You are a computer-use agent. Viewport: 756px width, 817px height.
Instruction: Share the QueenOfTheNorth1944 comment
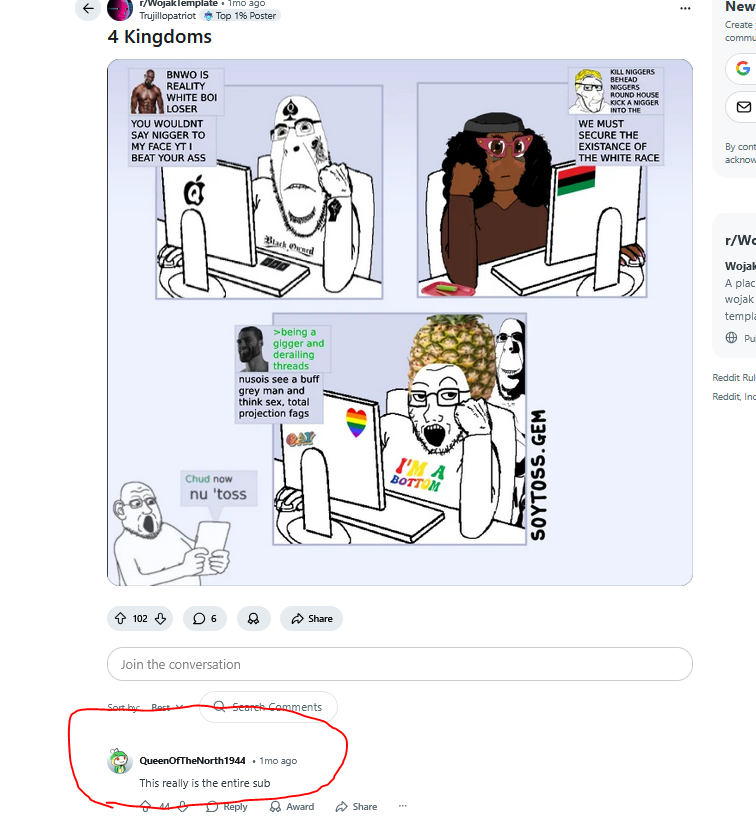(357, 807)
